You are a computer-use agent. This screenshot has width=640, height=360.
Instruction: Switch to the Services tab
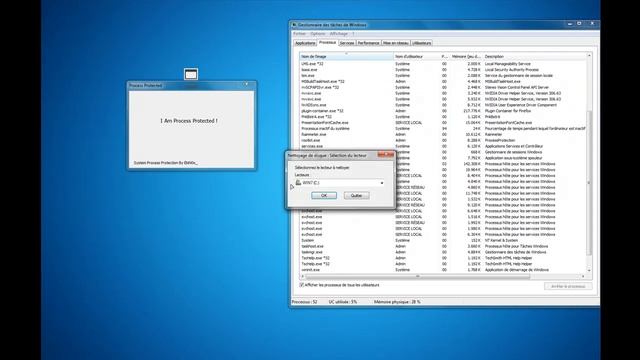(x=347, y=43)
